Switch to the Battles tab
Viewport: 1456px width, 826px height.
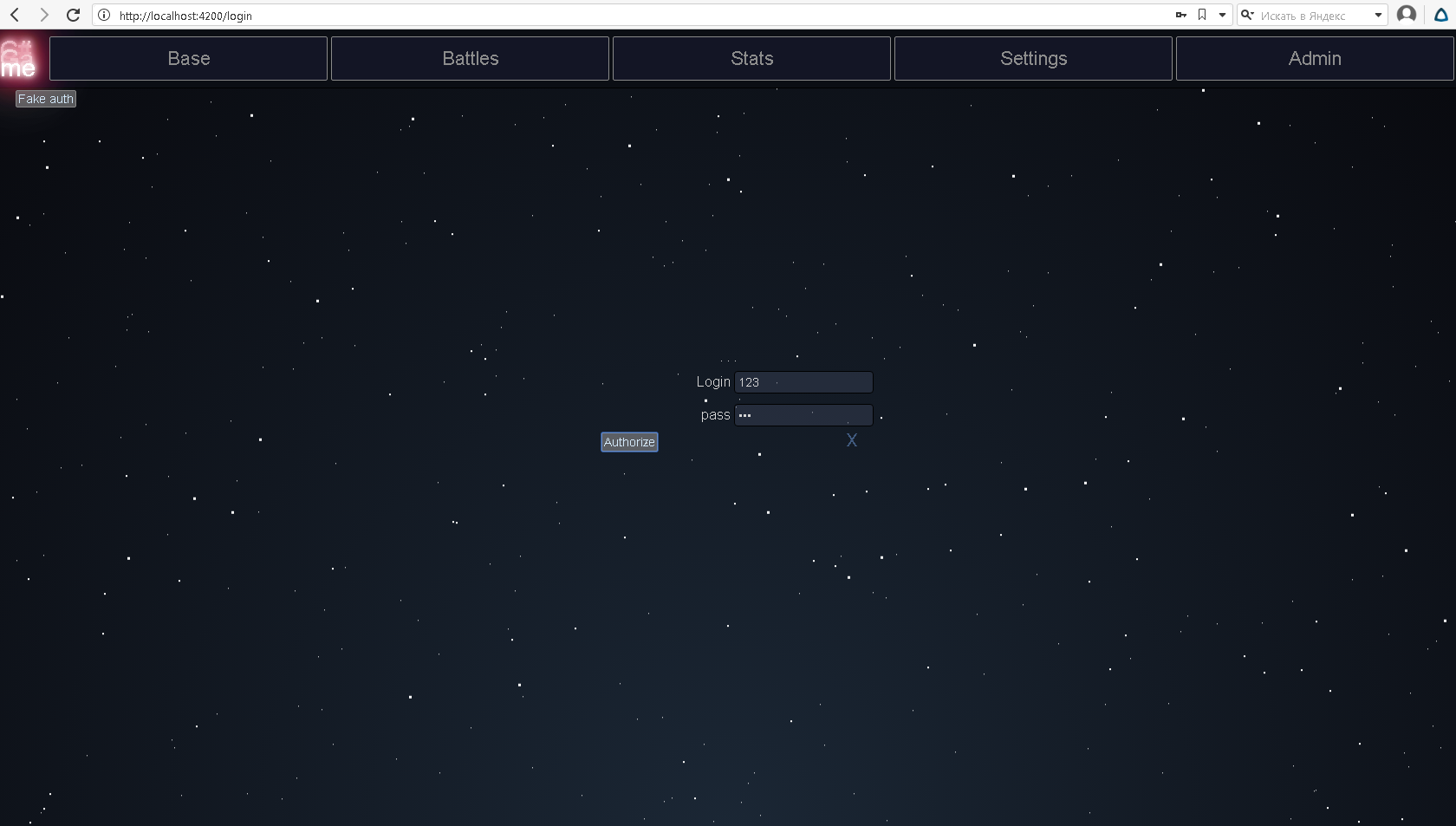click(471, 59)
